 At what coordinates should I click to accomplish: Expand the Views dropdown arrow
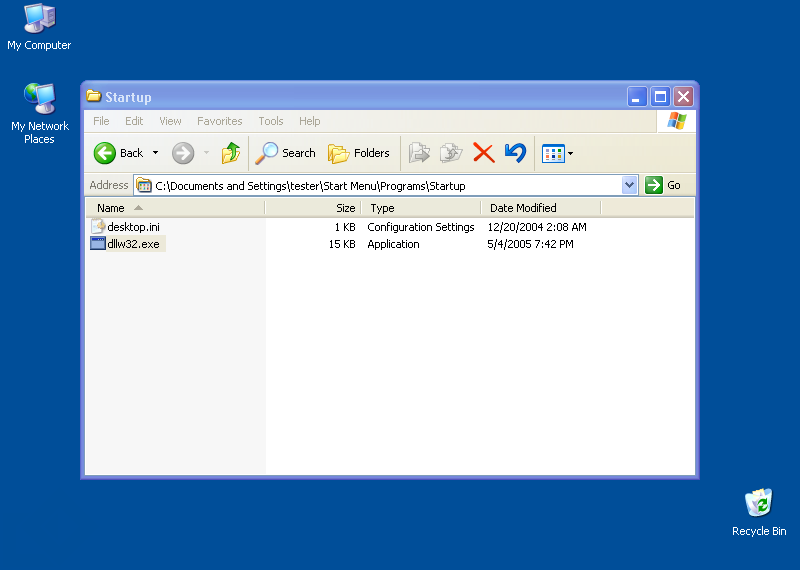tap(570, 153)
